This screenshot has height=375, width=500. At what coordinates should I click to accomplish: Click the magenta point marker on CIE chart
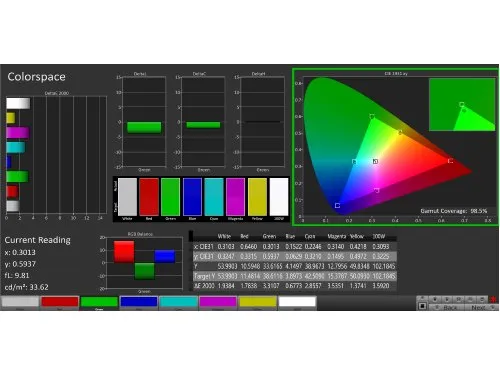[377, 190]
